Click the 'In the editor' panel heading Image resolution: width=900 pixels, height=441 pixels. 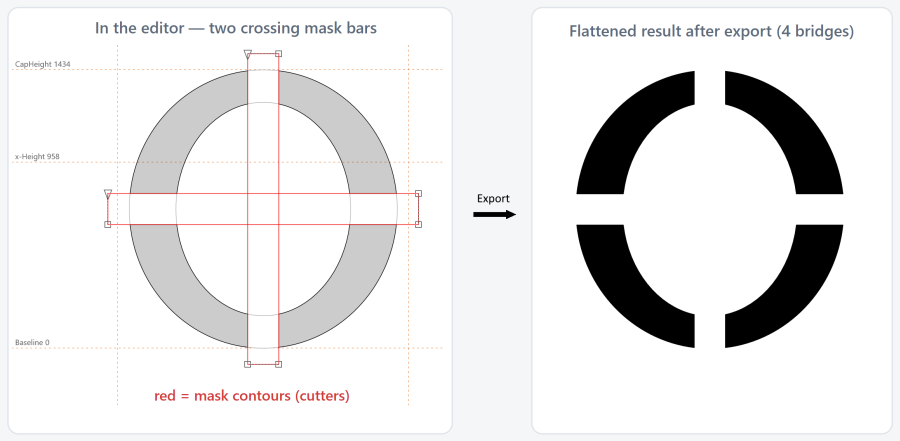point(236,28)
